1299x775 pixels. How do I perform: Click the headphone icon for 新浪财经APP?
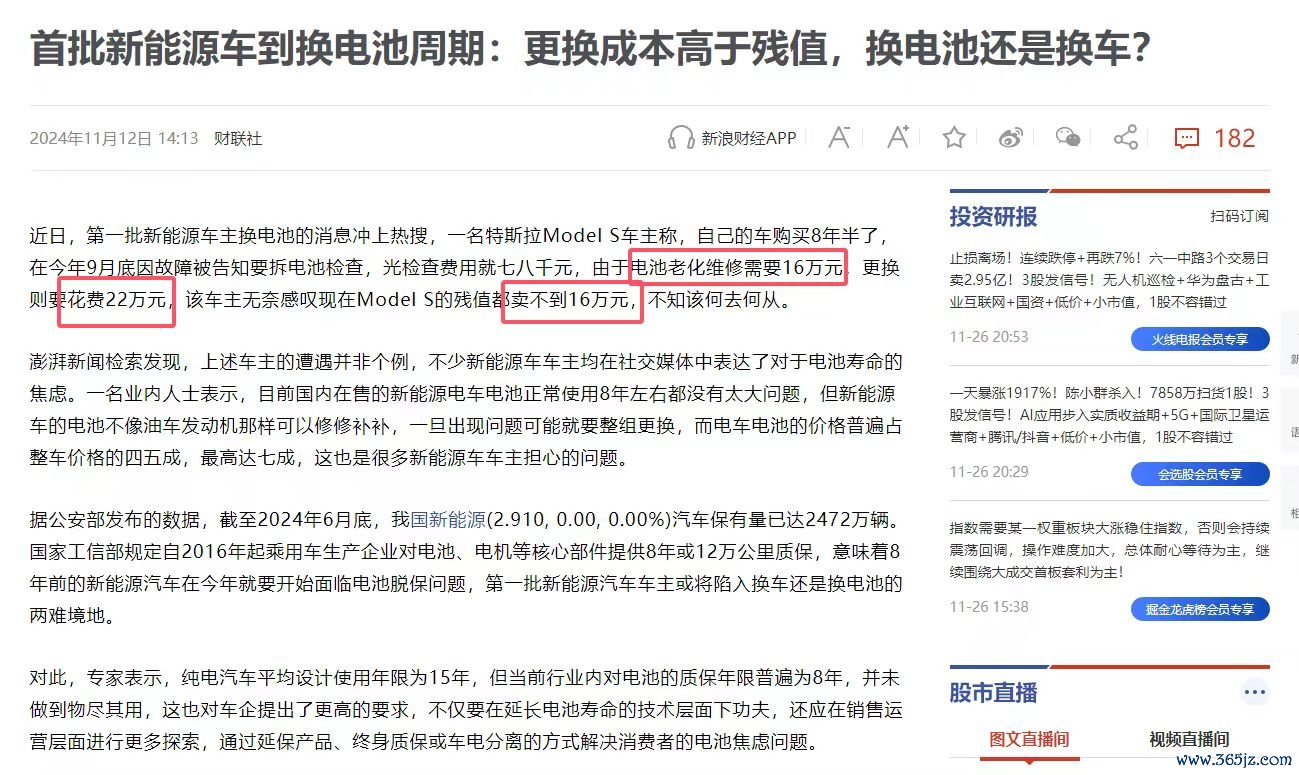click(x=681, y=138)
